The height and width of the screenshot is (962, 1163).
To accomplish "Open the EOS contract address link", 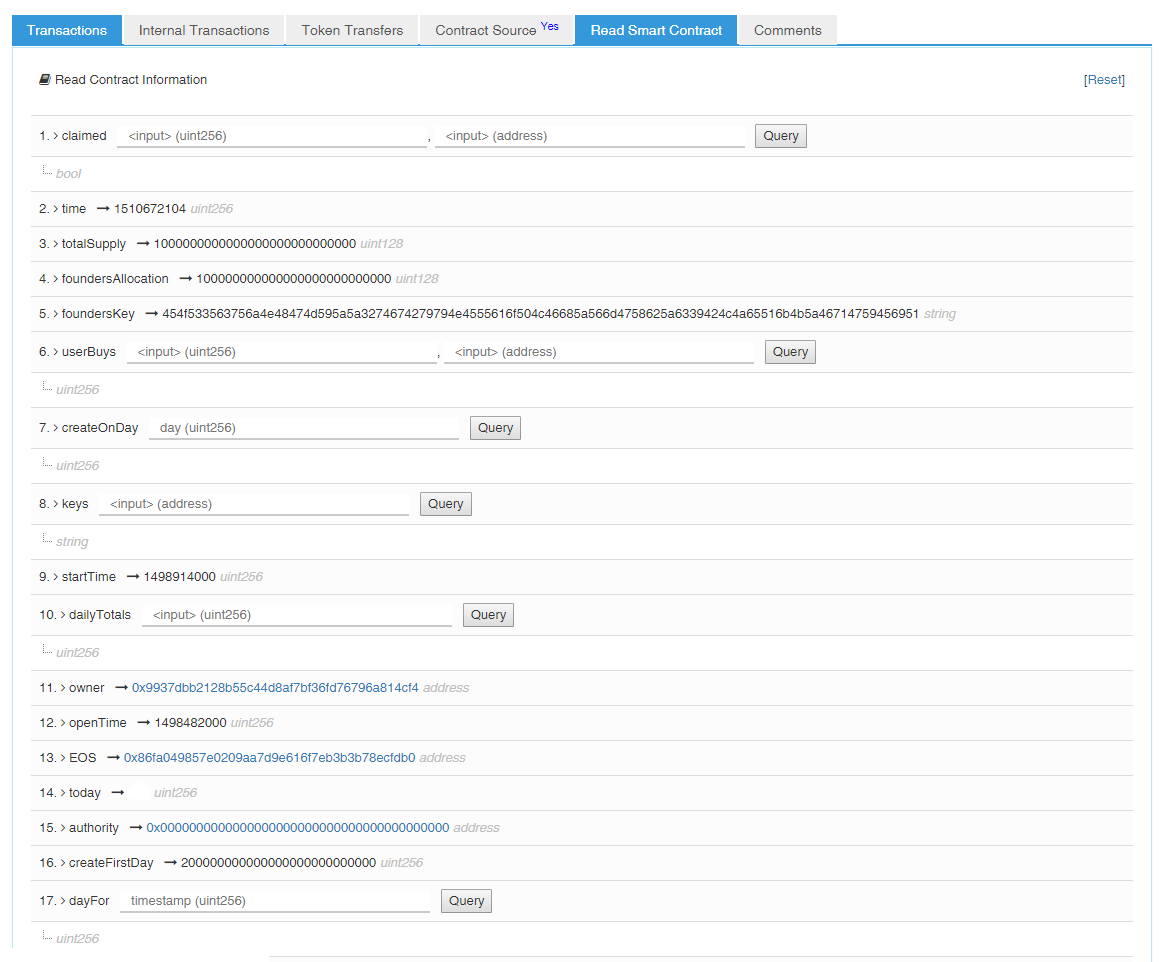I will tap(269, 757).
